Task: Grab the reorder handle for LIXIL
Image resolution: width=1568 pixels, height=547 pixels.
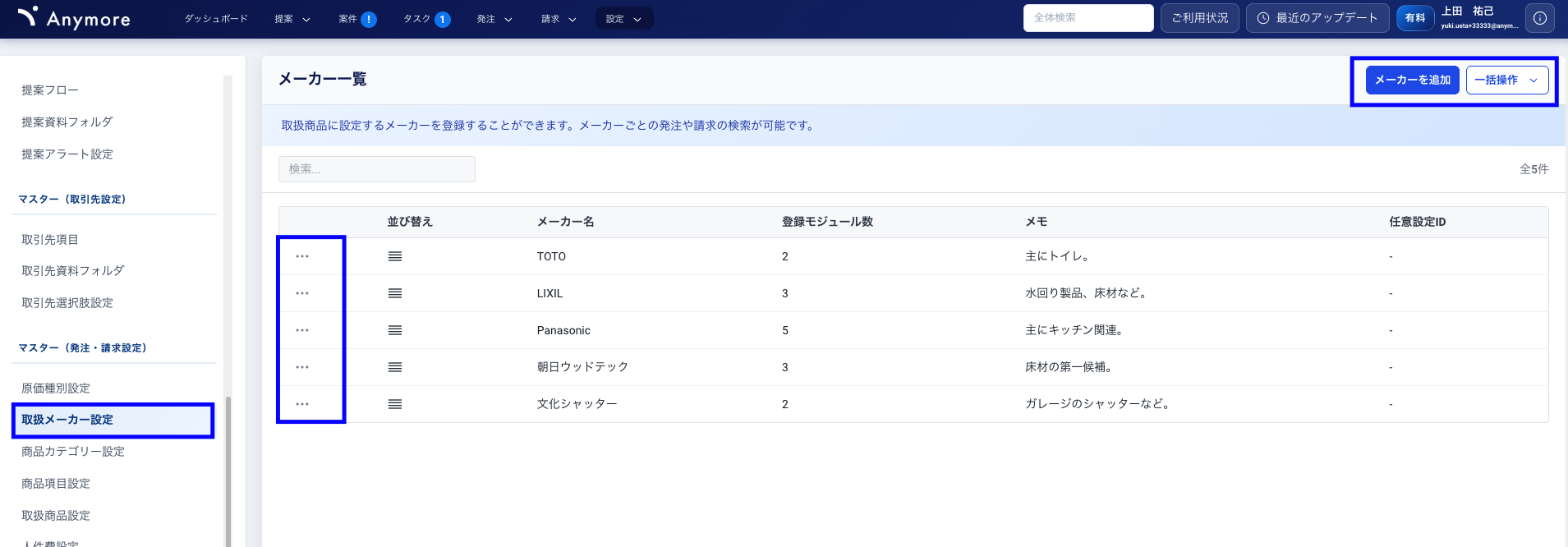Action: click(395, 293)
